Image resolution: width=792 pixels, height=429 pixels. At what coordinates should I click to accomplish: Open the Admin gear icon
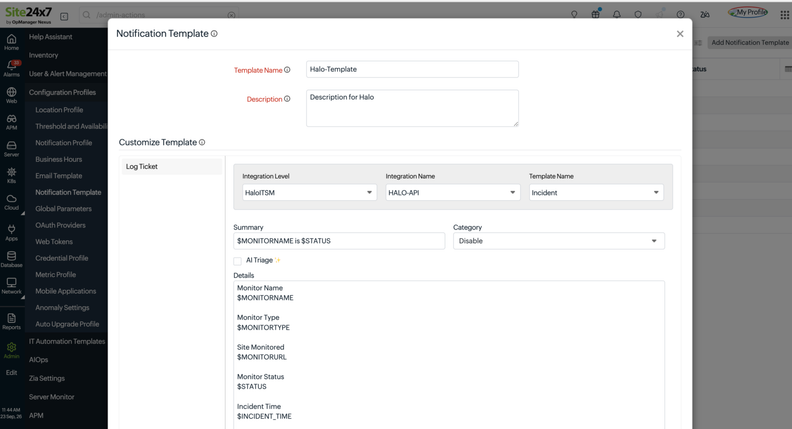[x=11, y=350]
